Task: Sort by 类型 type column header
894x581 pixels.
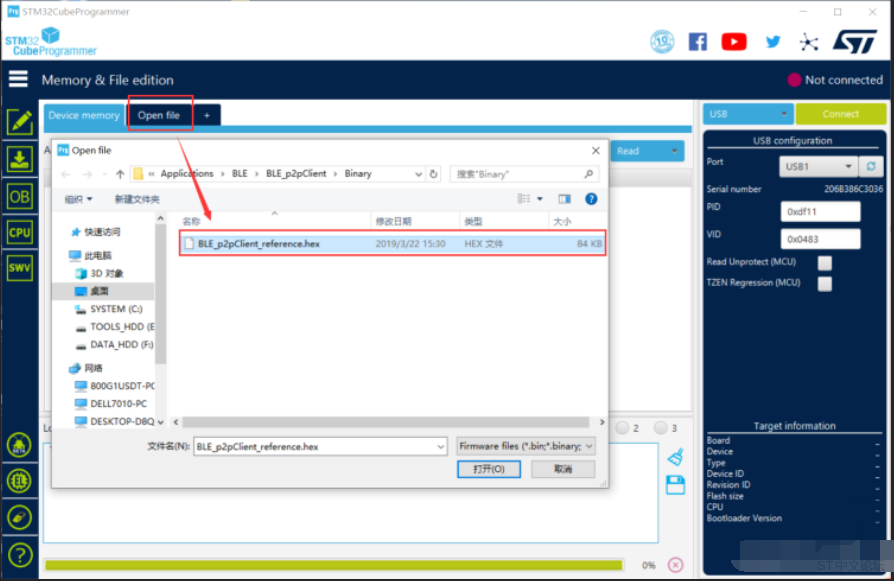Action: tap(504, 221)
